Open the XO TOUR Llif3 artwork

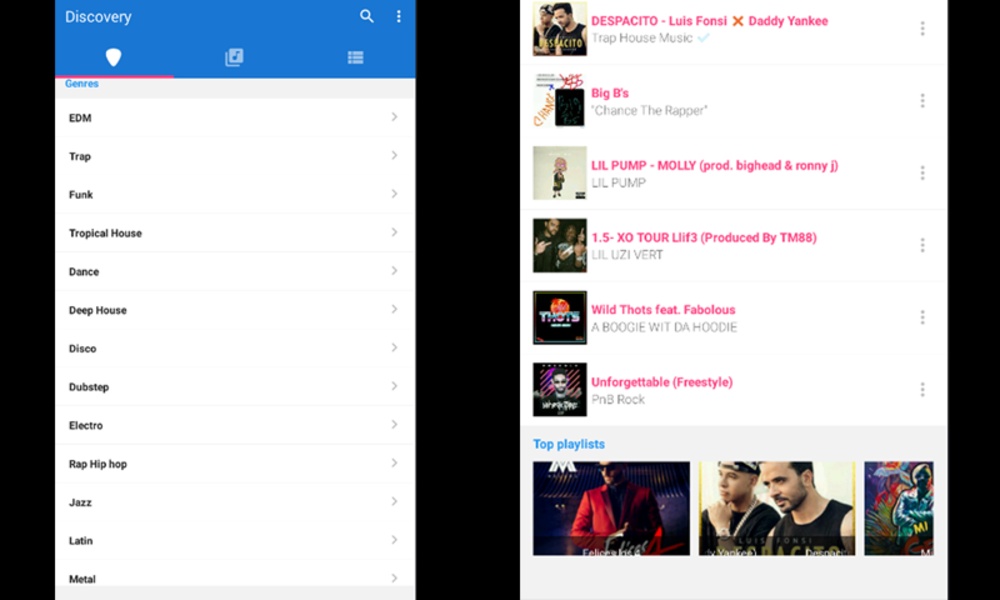(x=559, y=245)
